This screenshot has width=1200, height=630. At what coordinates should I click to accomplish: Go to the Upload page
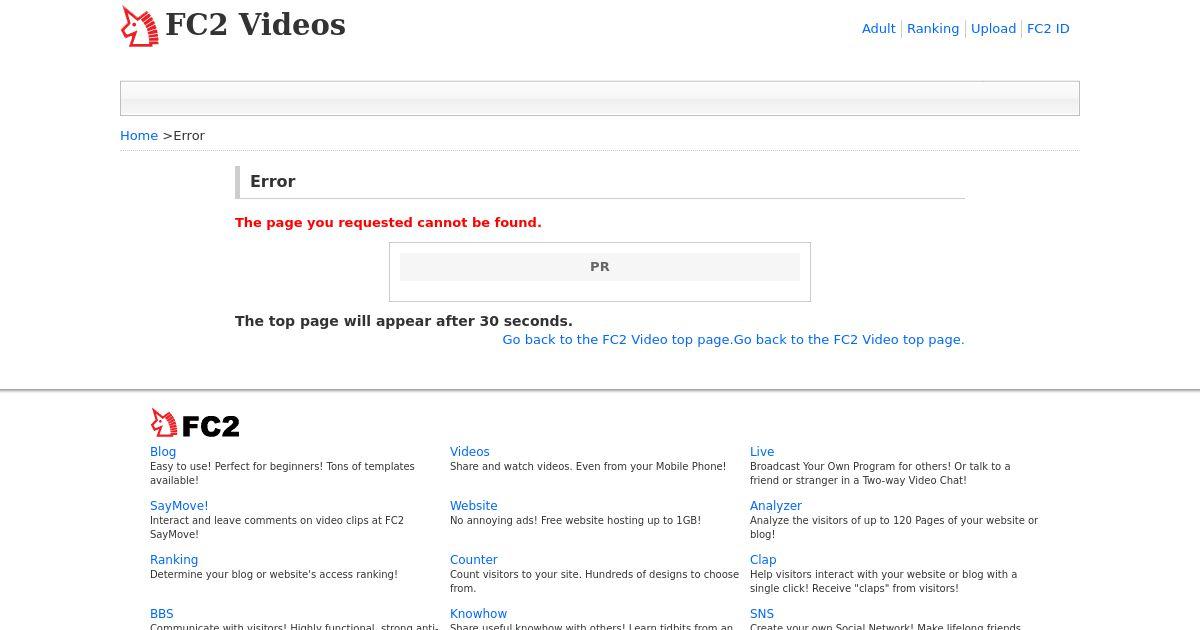click(993, 29)
